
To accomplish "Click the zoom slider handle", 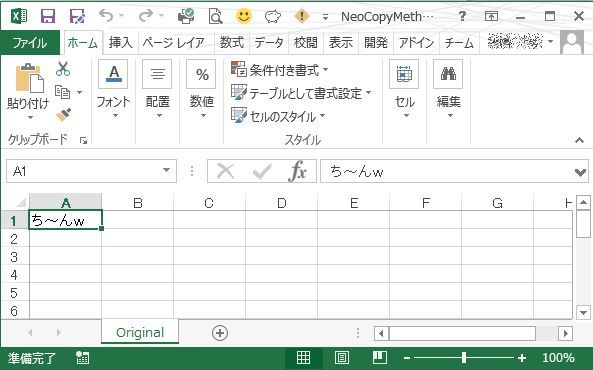I will click(464, 357).
